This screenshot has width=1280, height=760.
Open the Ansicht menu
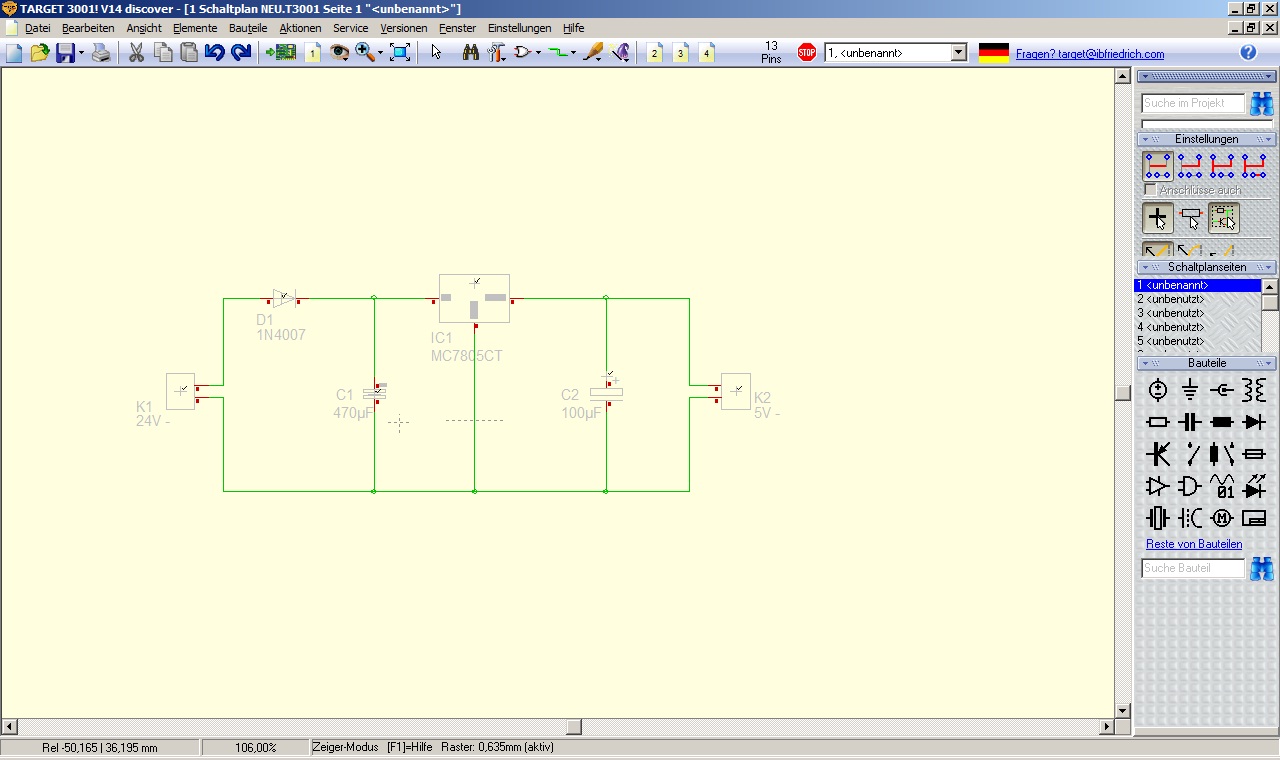[144, 28]
